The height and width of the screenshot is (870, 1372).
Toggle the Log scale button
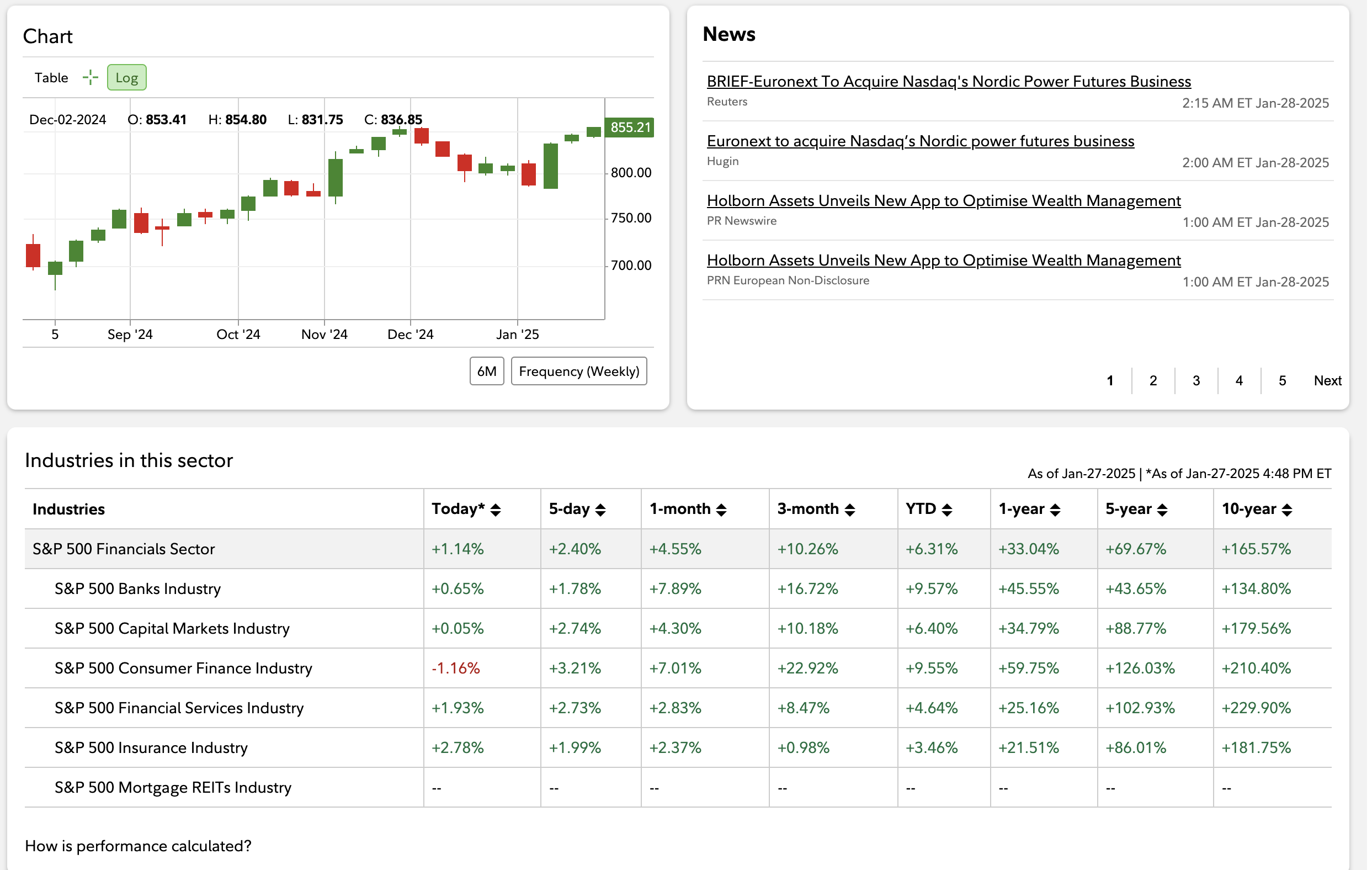[126, 77]
